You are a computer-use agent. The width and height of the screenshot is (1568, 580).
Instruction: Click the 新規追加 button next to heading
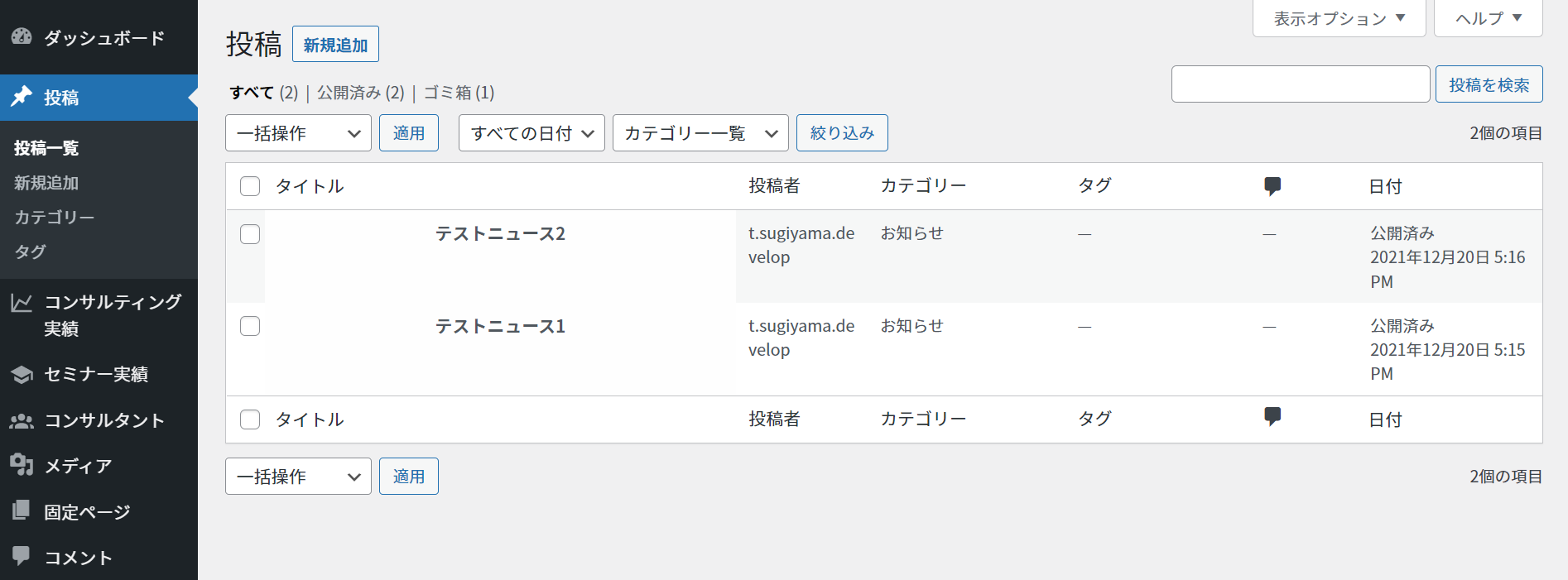(x=335, y=45)
